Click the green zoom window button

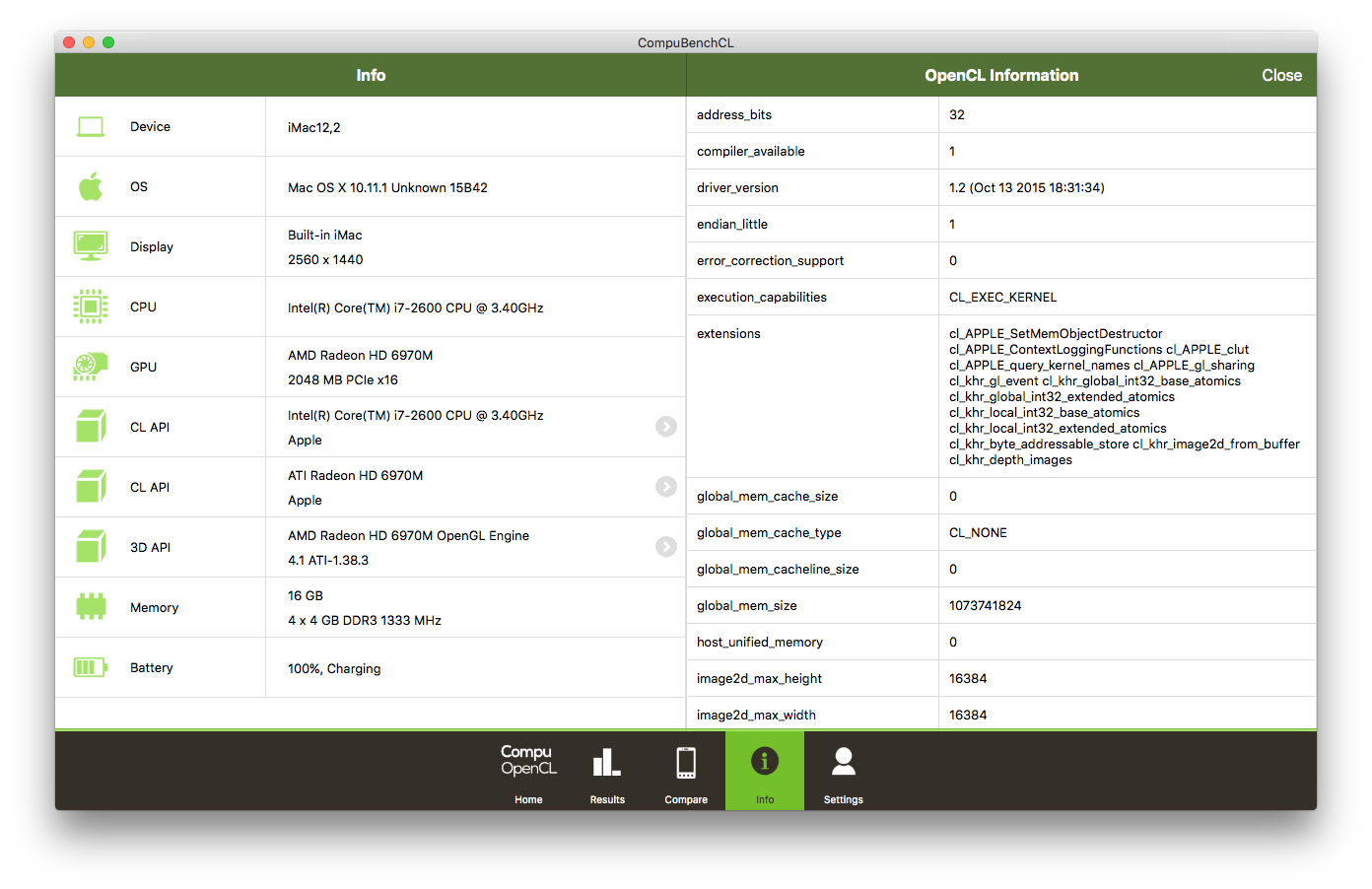pos(108,42)
